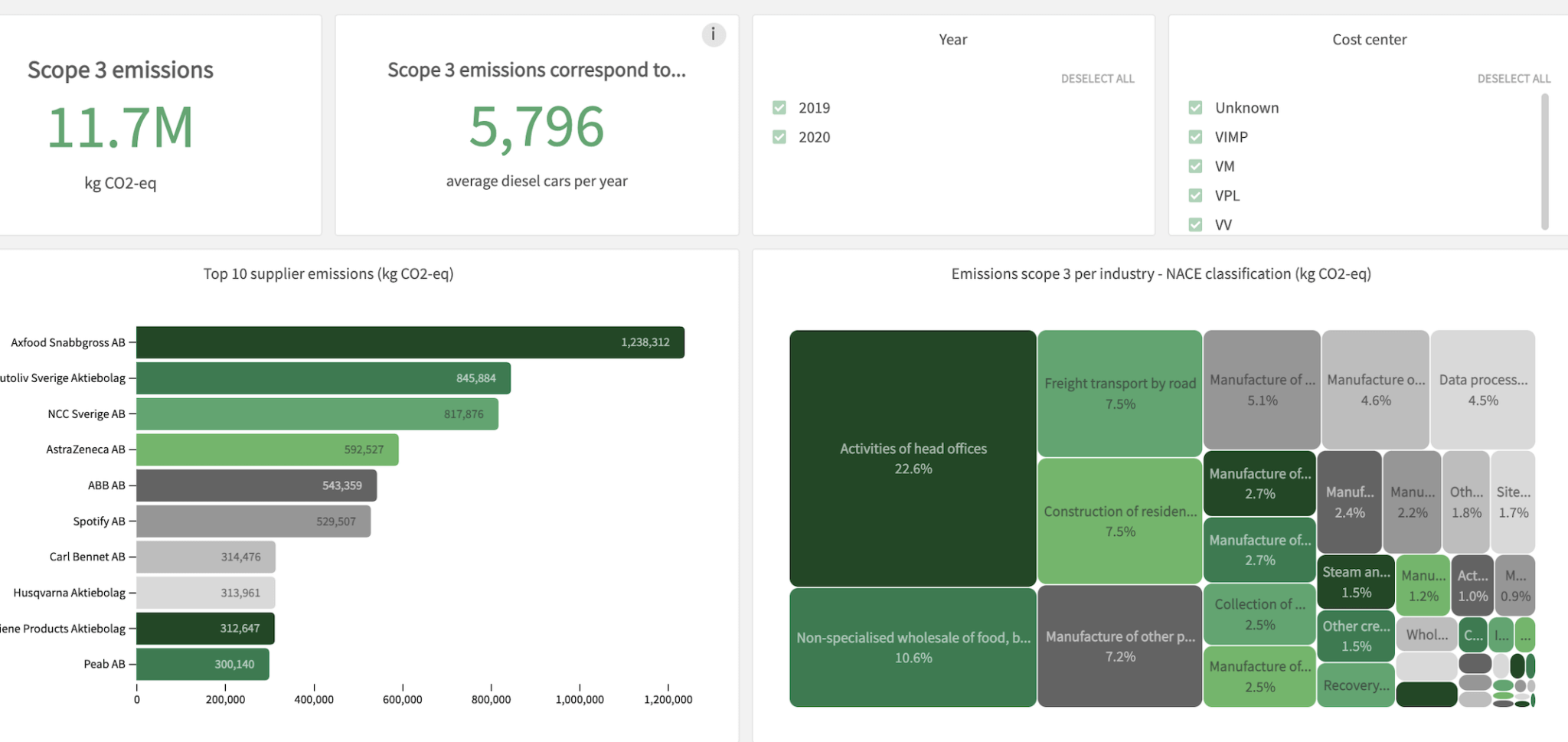
Task: Disable the VV cost center filter
Action: pos(1196,224)
